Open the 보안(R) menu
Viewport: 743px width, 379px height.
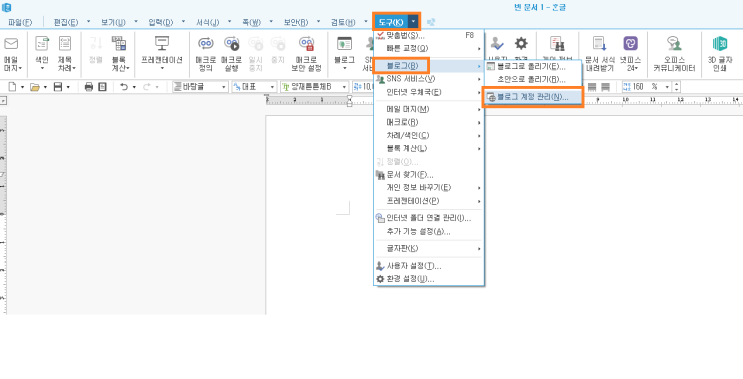tap(296, 22)
